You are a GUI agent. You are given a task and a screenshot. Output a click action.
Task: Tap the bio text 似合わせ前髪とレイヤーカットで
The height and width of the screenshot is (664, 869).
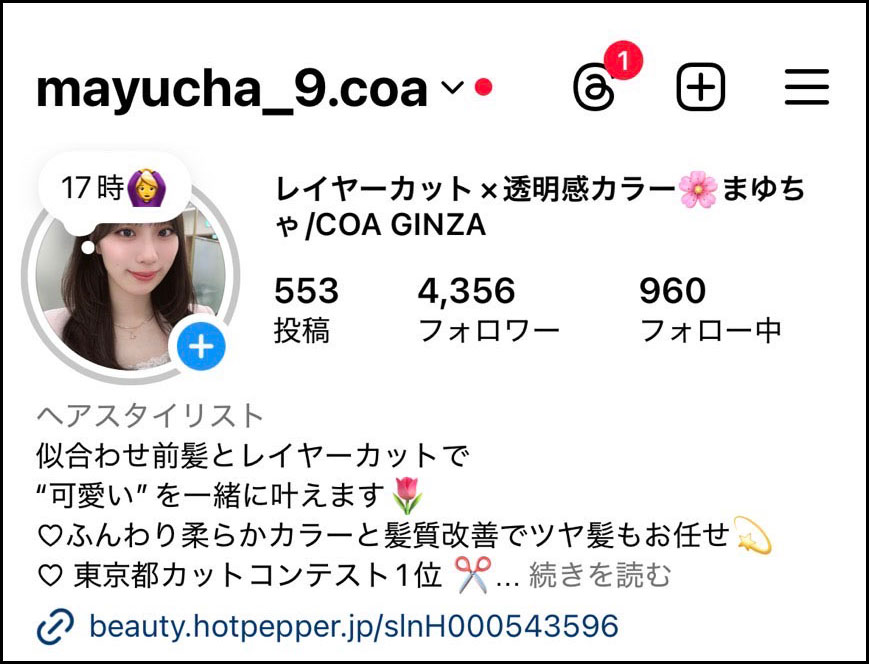click(253, 456)
